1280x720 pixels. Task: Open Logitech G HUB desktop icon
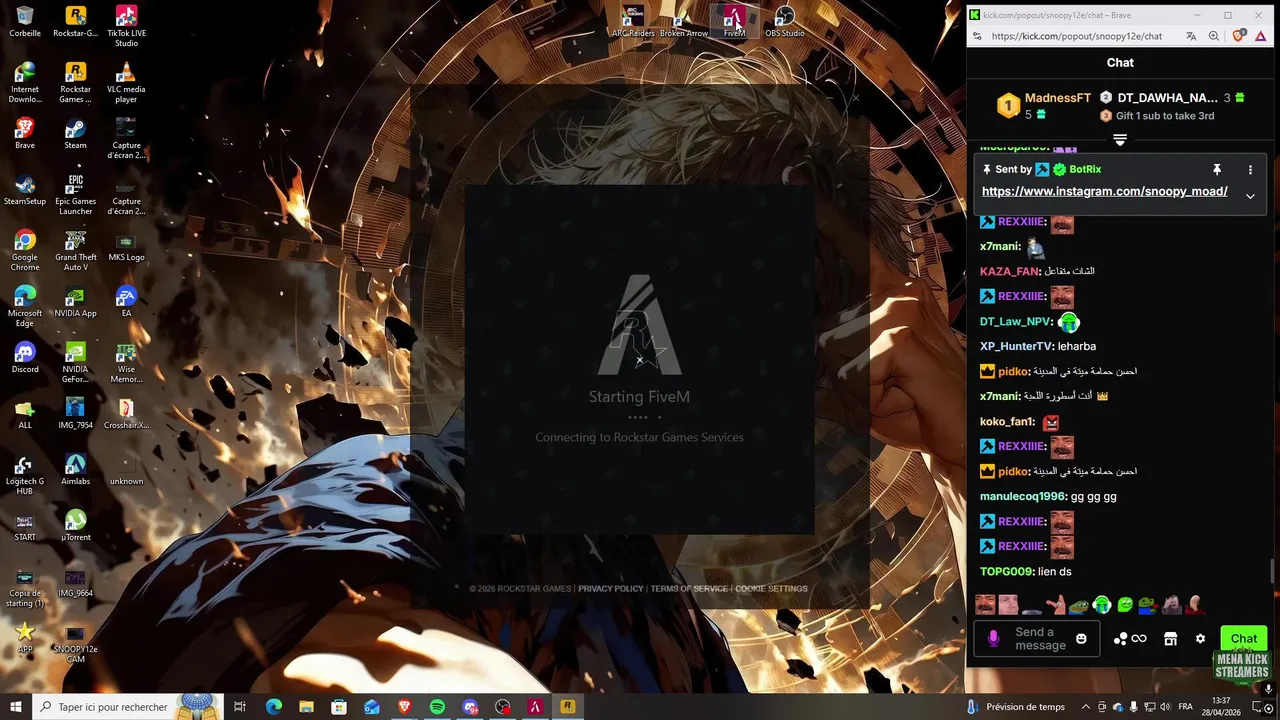(x=25, y=475)
